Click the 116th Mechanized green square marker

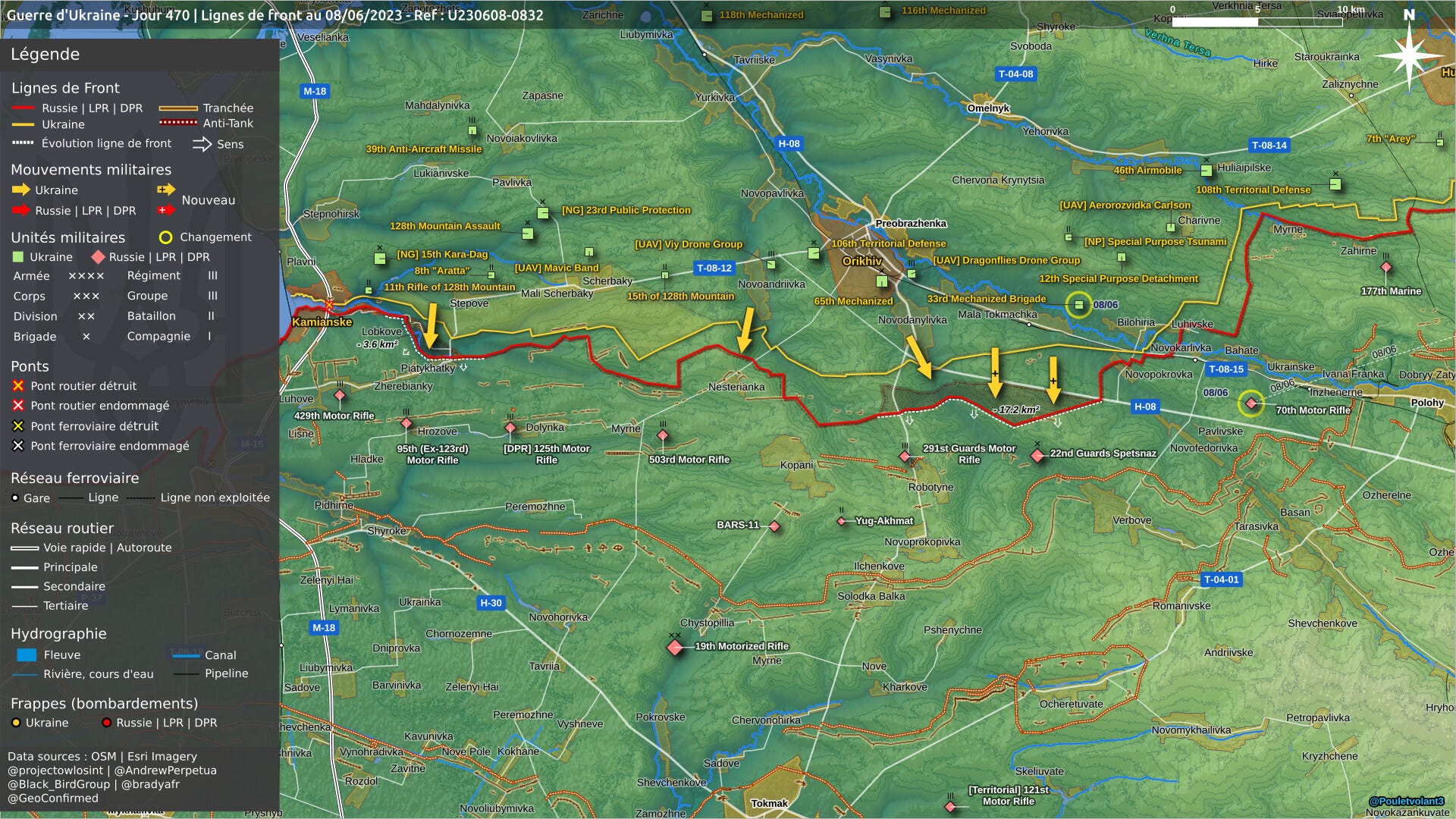coord(885,11)
